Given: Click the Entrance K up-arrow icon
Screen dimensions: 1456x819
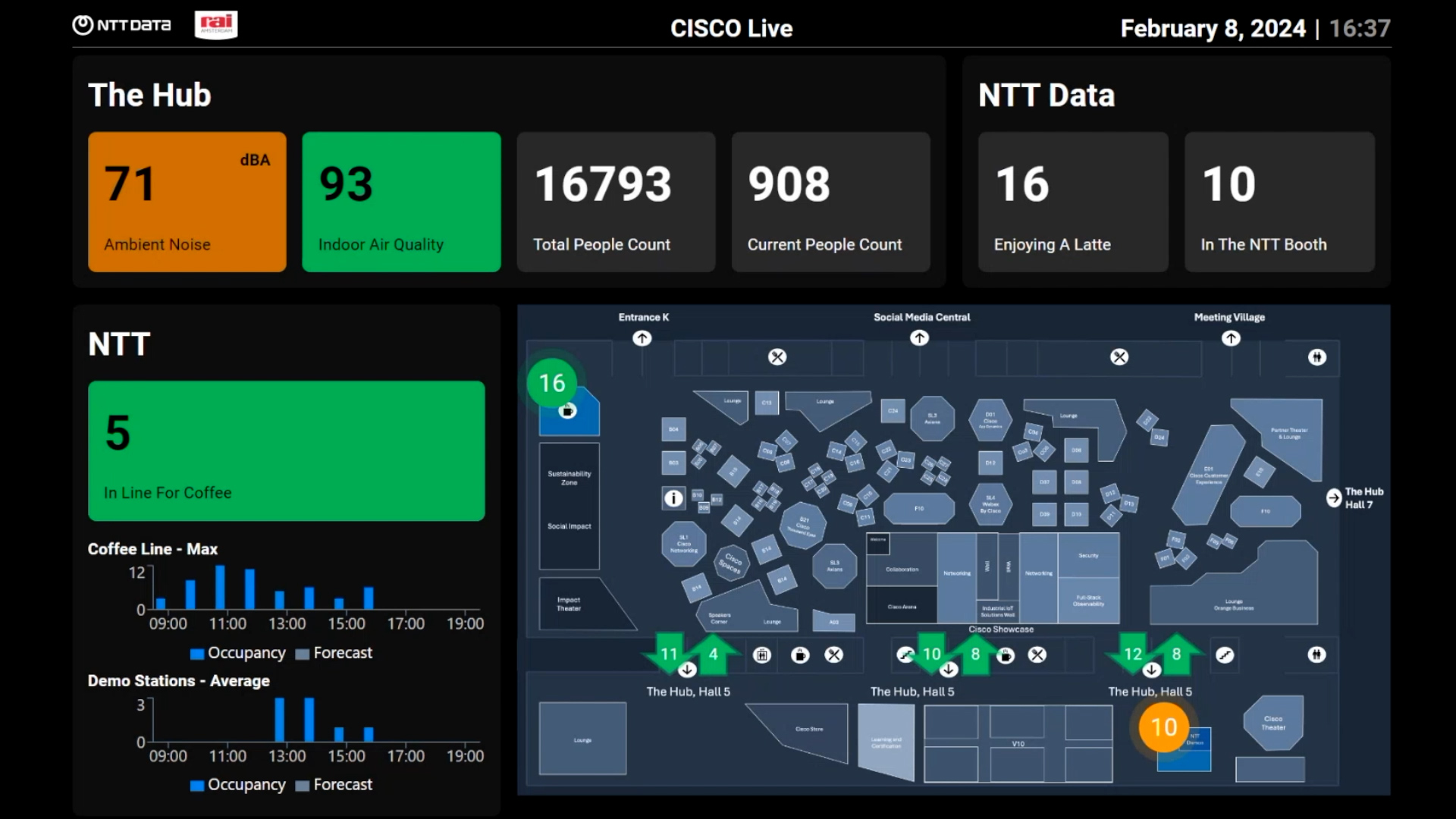Looking at the screenshot, I should [642, 338].
